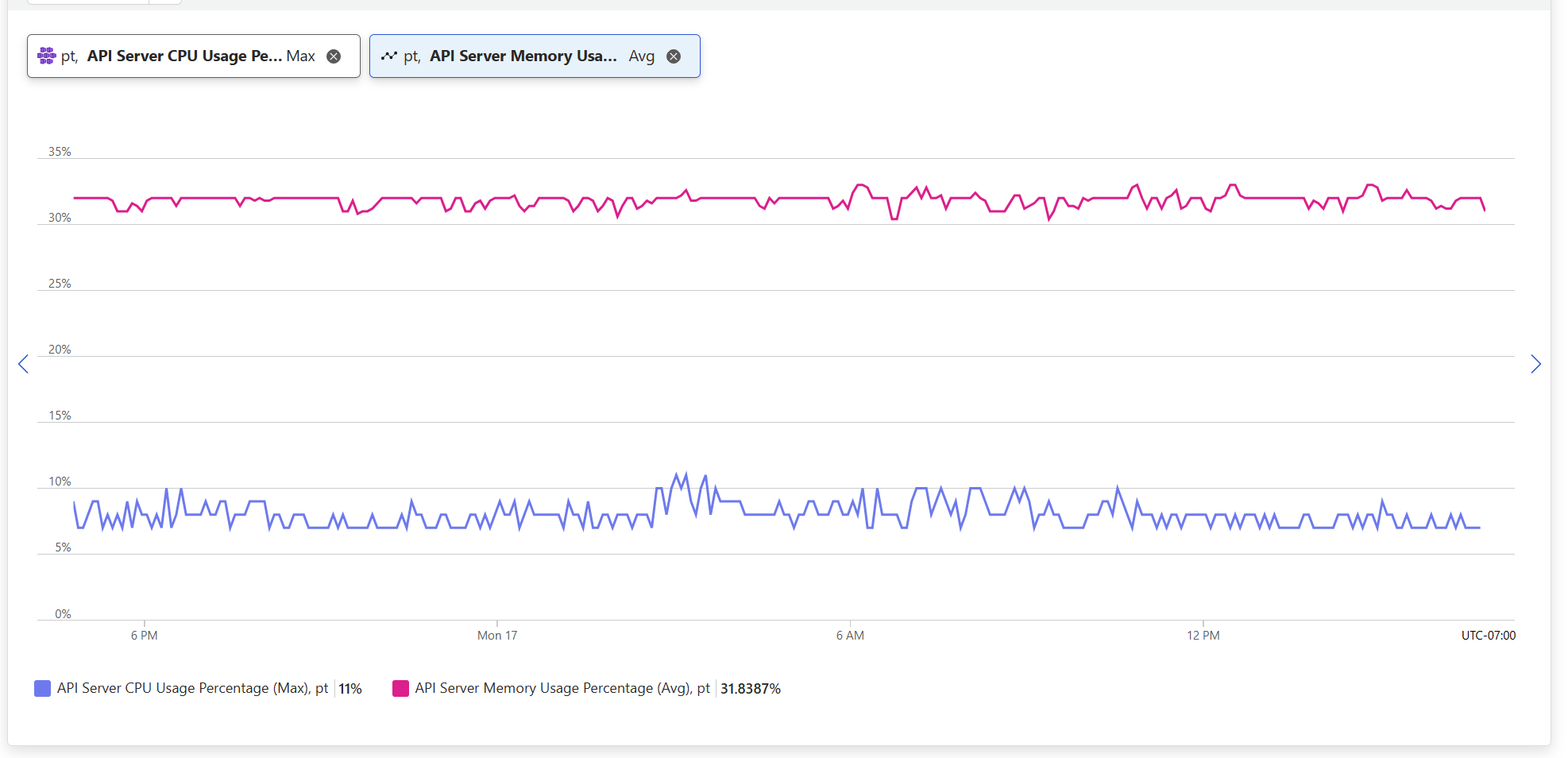Viewport: 1568px width, 758px height.
Task: Click the pink legend swatch for Memory usage
Action: click(400, 688)
